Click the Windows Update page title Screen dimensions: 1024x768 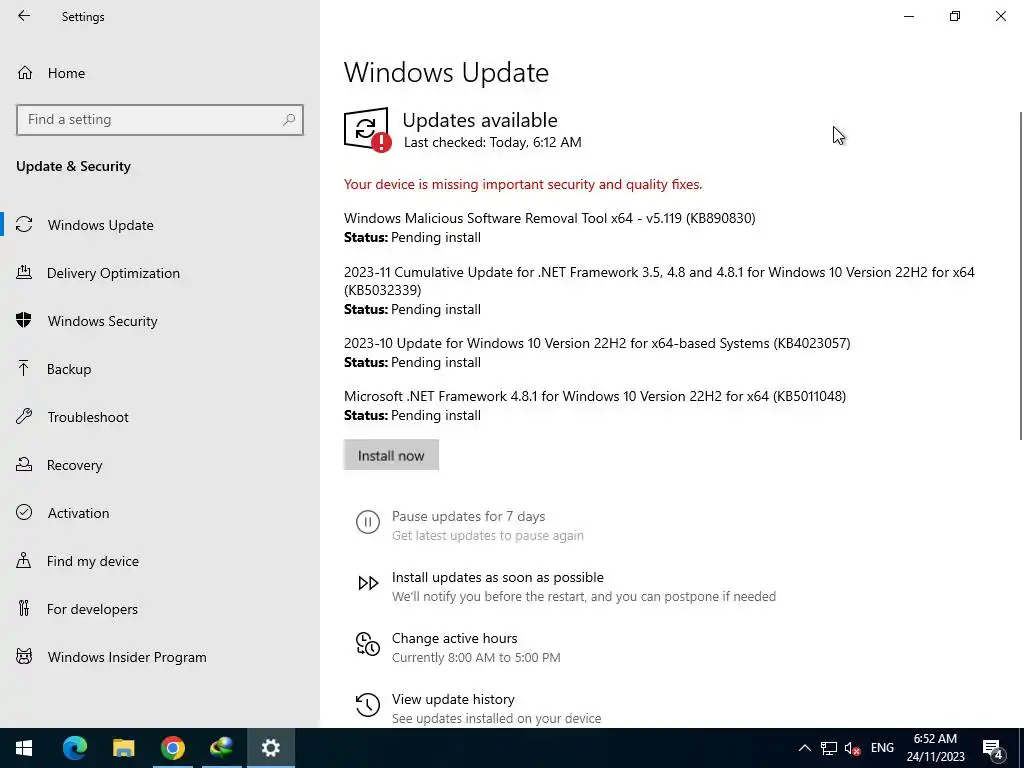pos(446,72)
